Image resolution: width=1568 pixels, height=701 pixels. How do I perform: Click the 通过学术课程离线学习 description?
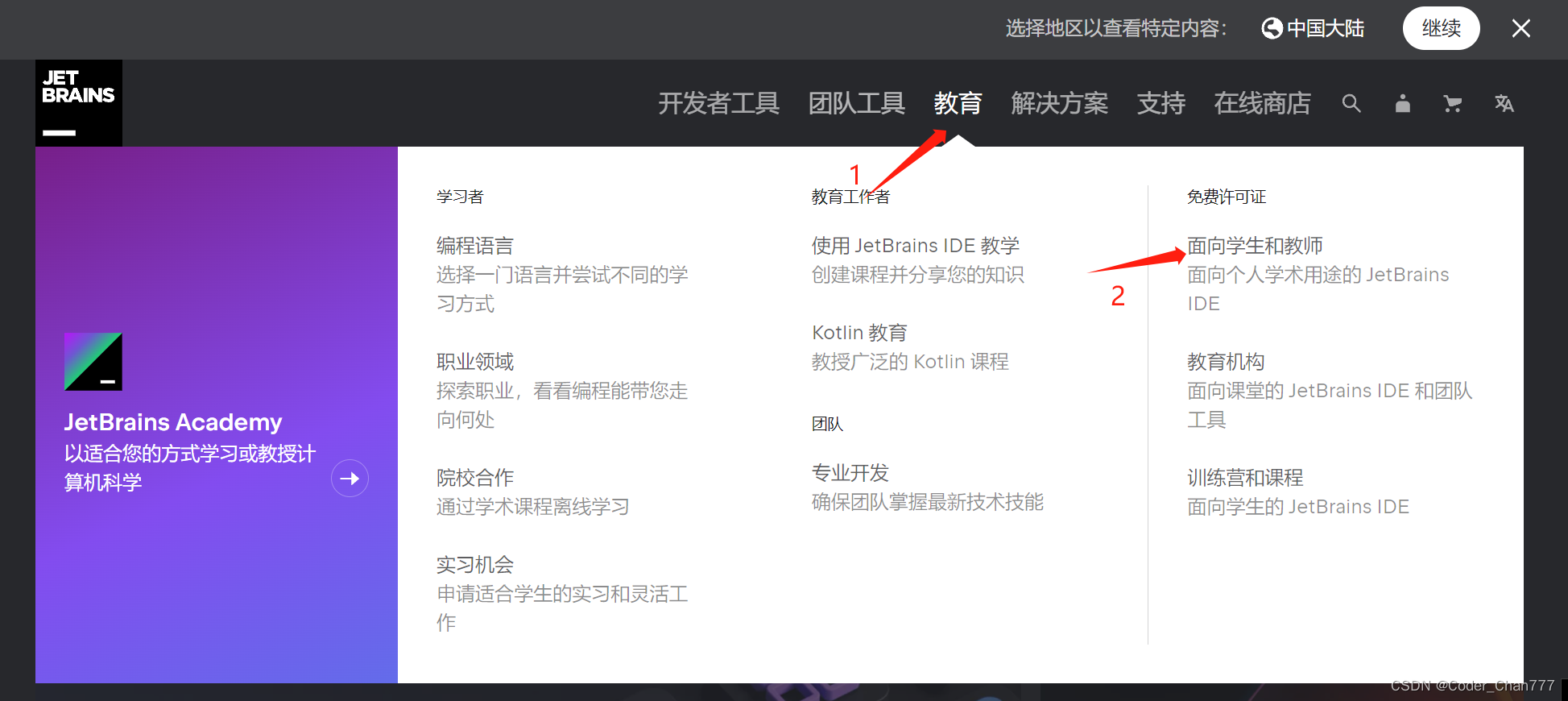533,507
